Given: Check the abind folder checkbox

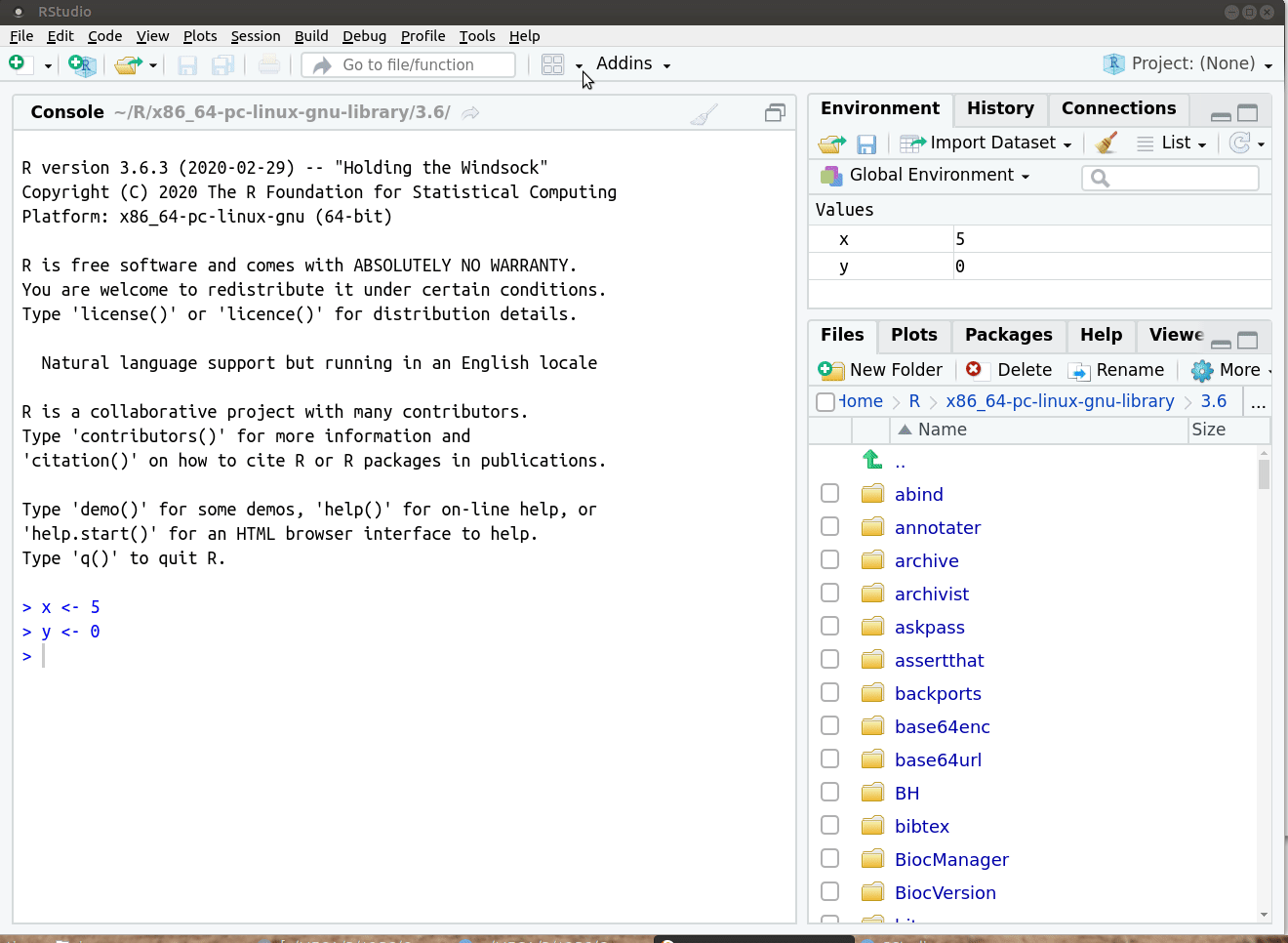Looking at the screenshot, I should pos(830,494).
